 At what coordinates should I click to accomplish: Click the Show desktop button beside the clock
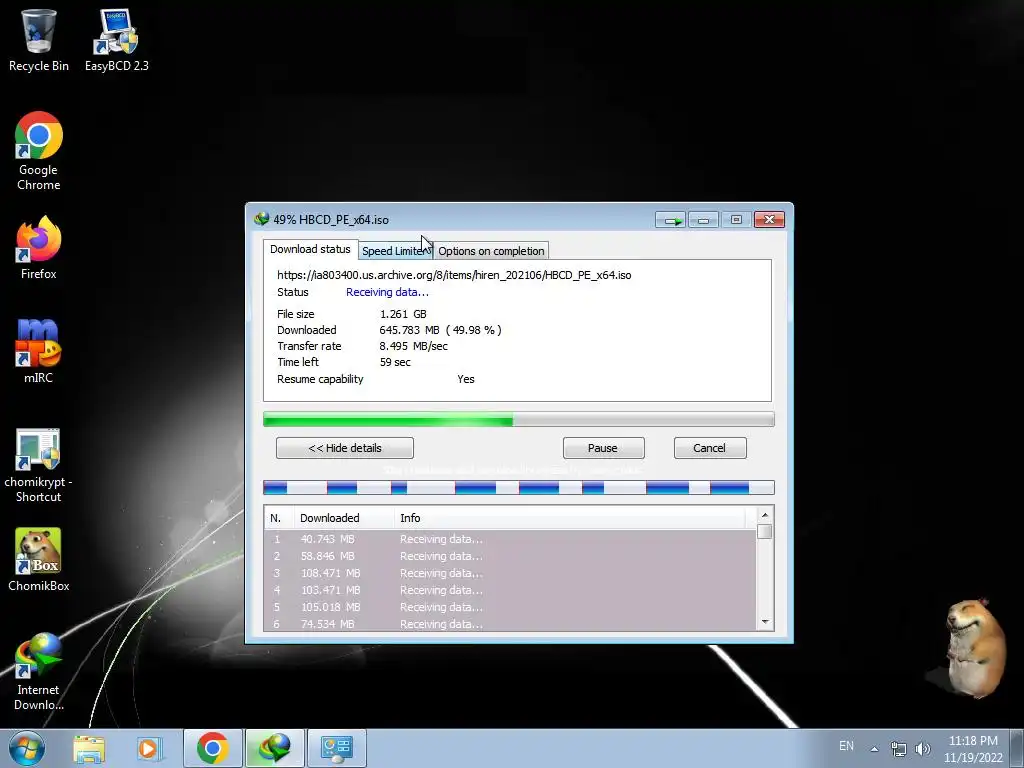pos(1016,748)
